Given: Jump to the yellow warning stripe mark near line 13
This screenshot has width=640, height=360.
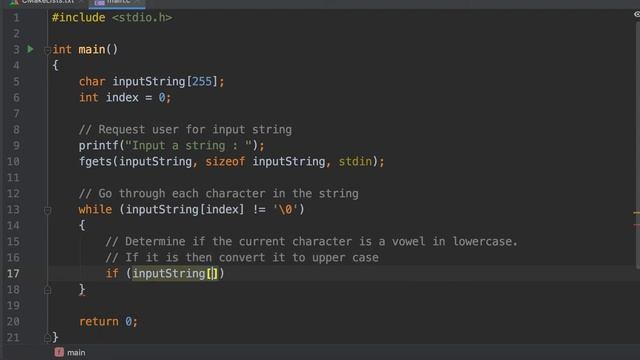Looking at the screenshot, I should coord(637,213).
